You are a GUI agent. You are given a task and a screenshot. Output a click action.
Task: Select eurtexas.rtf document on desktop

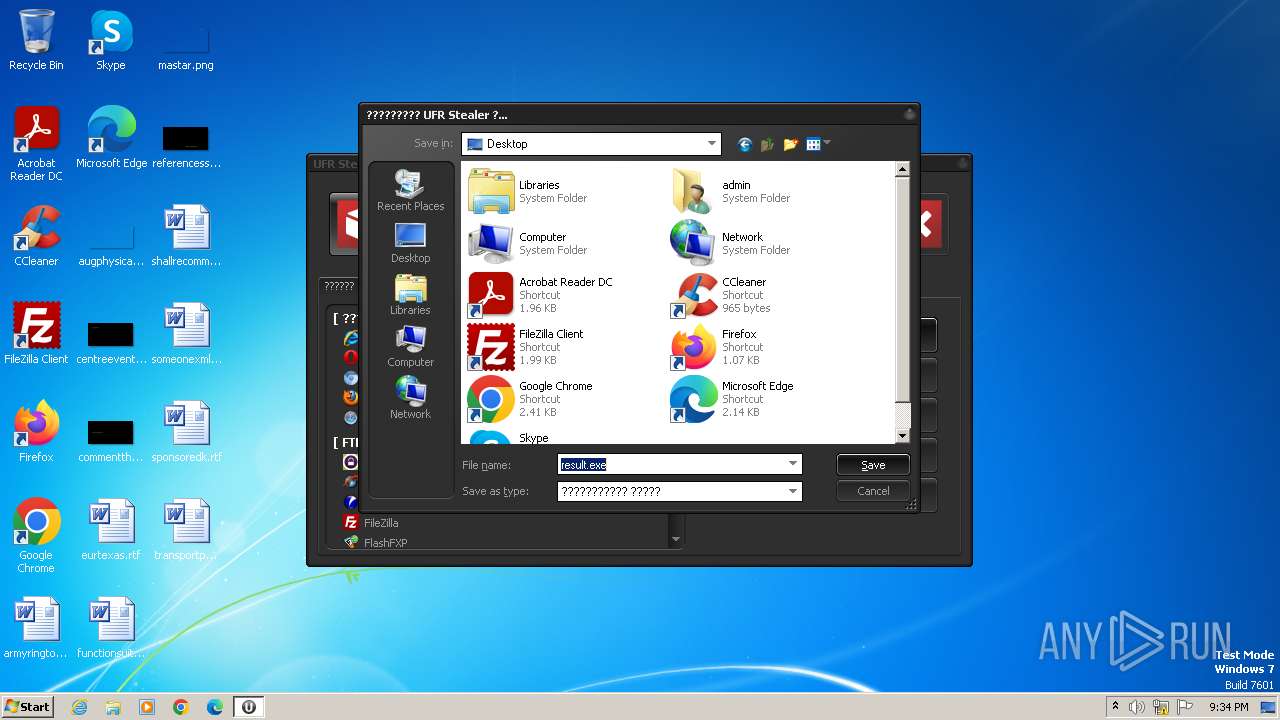(111, 530)
